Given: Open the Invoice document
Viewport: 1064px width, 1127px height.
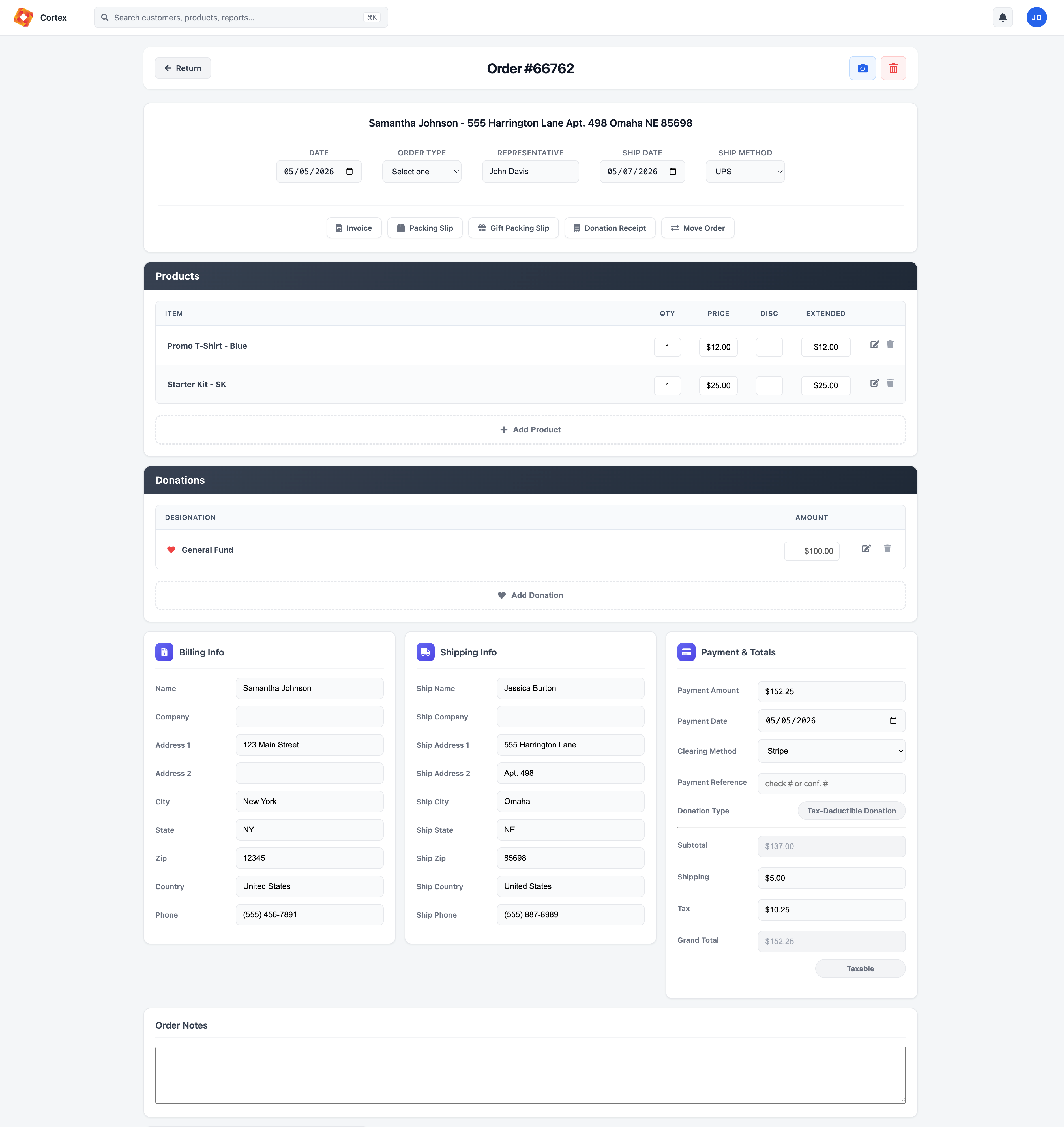Looking at the screenshot, I should pyautogui.click(x=354, y=228).
